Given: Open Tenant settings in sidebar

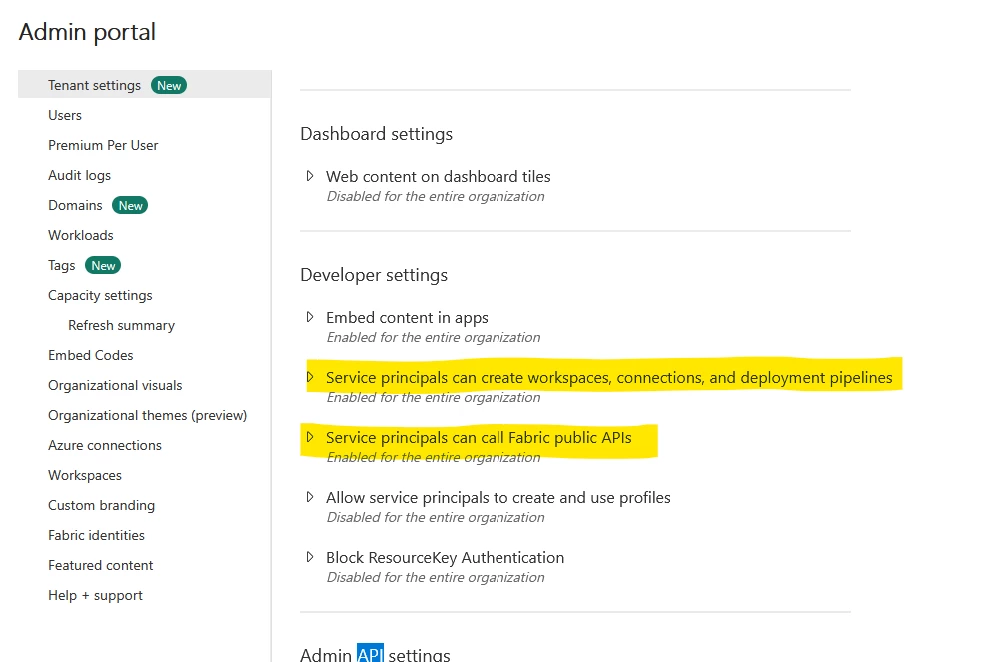Looking at the screenshot, I should pyautogui.click(x=94, y=85).
